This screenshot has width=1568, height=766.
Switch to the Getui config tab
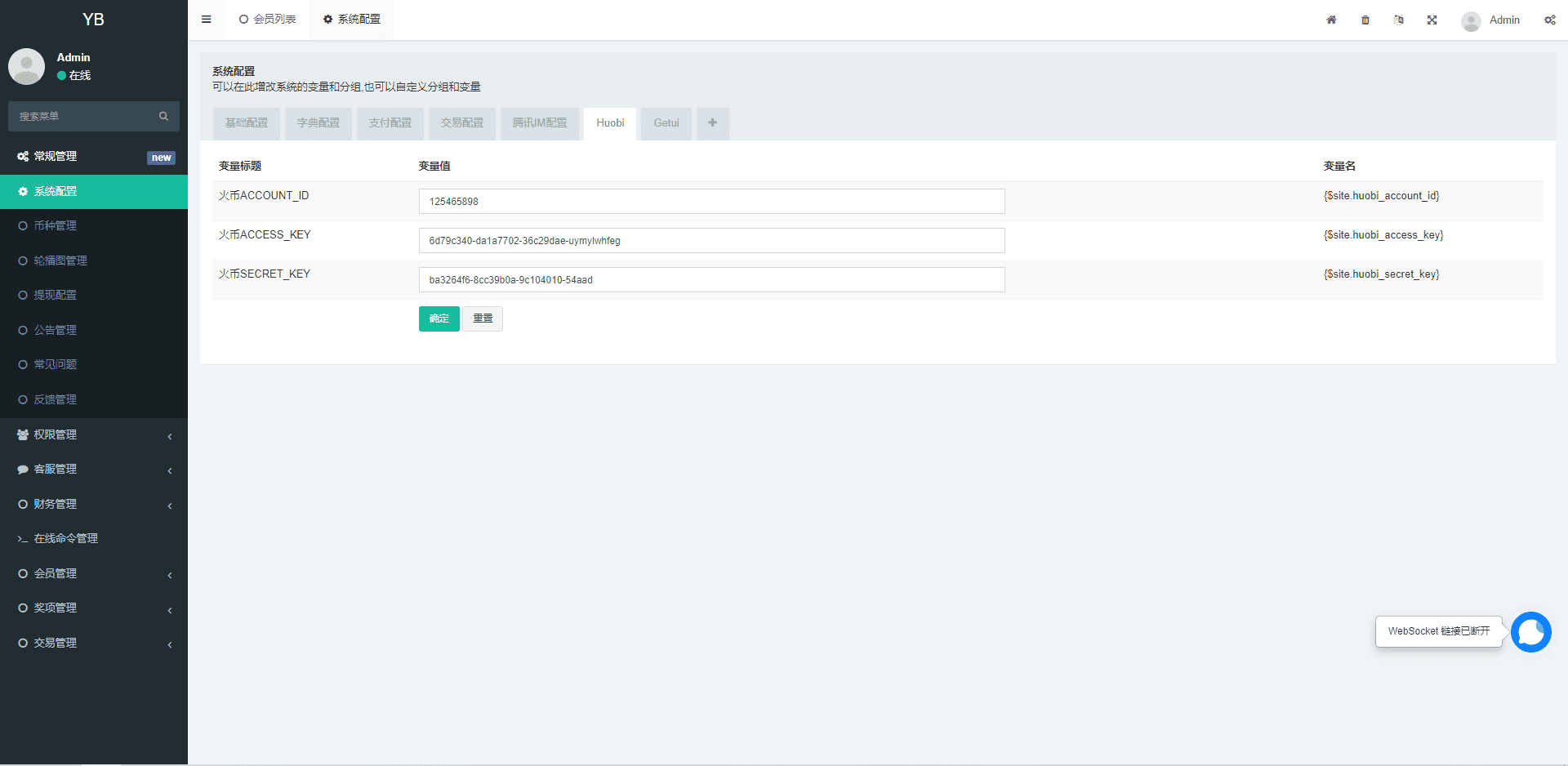[x=666, y=123]
